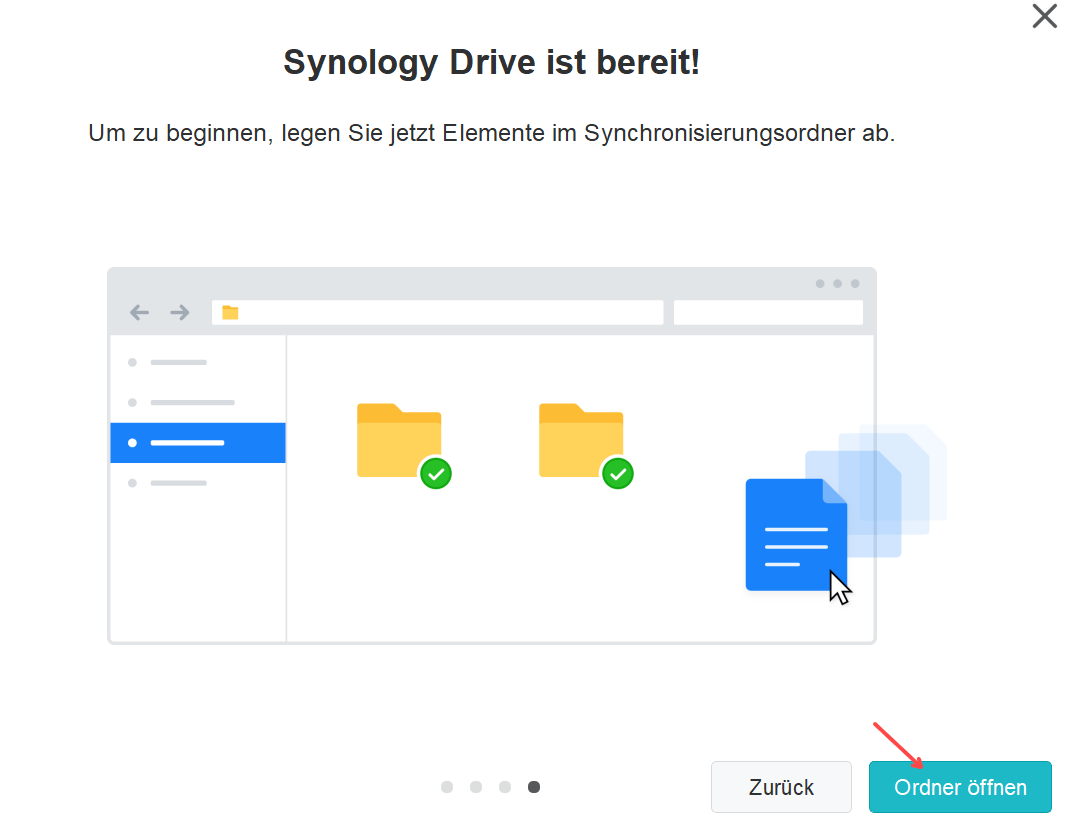This screenshot has height=836, width=1079.
Task: Click the back arrow in the illustration
Action: click(140, 313)
